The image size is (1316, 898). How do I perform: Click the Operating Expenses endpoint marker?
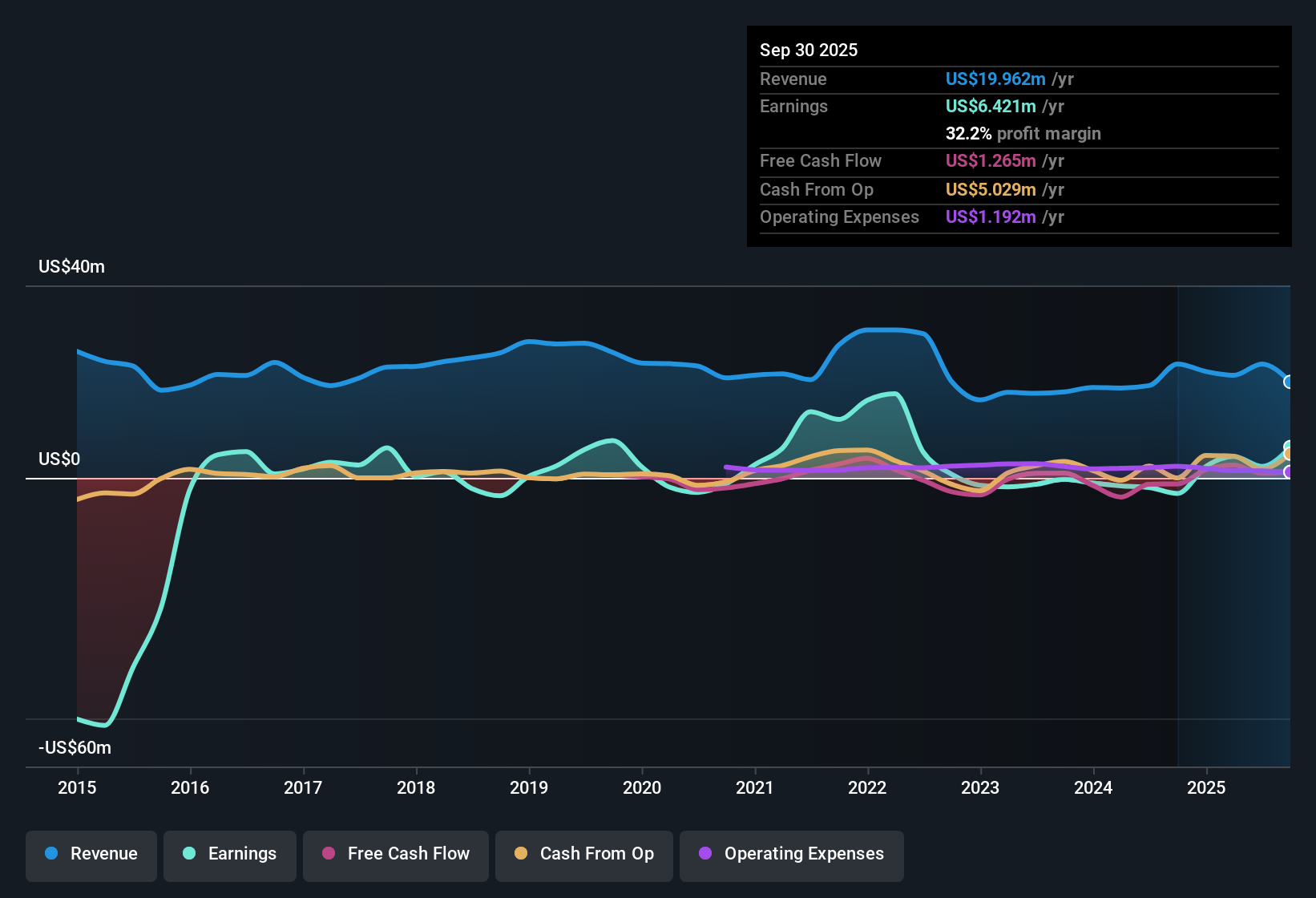pyautogui.click(x=1289, y=473)
